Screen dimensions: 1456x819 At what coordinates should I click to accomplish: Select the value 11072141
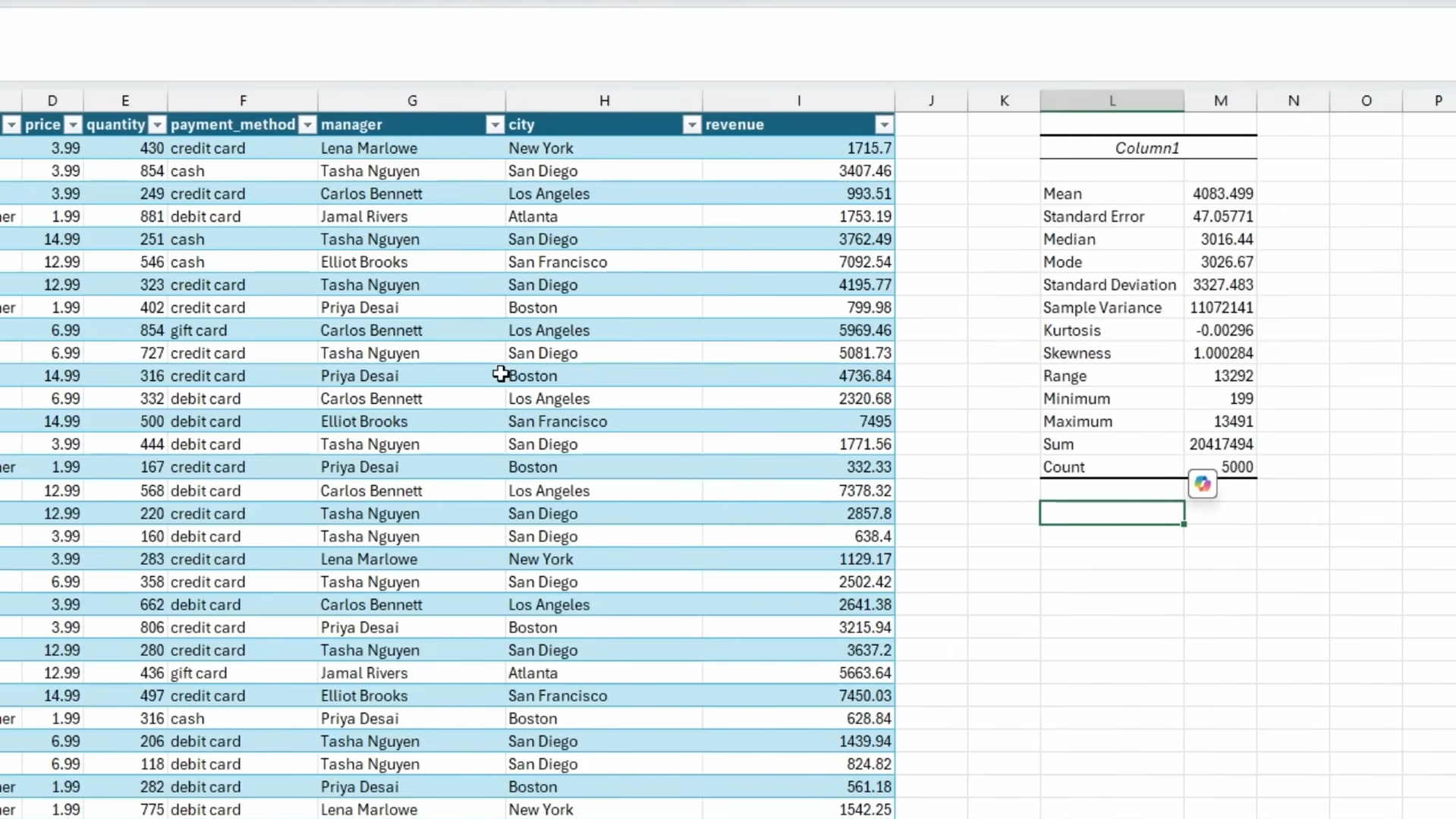click(x=1221, y=307)
